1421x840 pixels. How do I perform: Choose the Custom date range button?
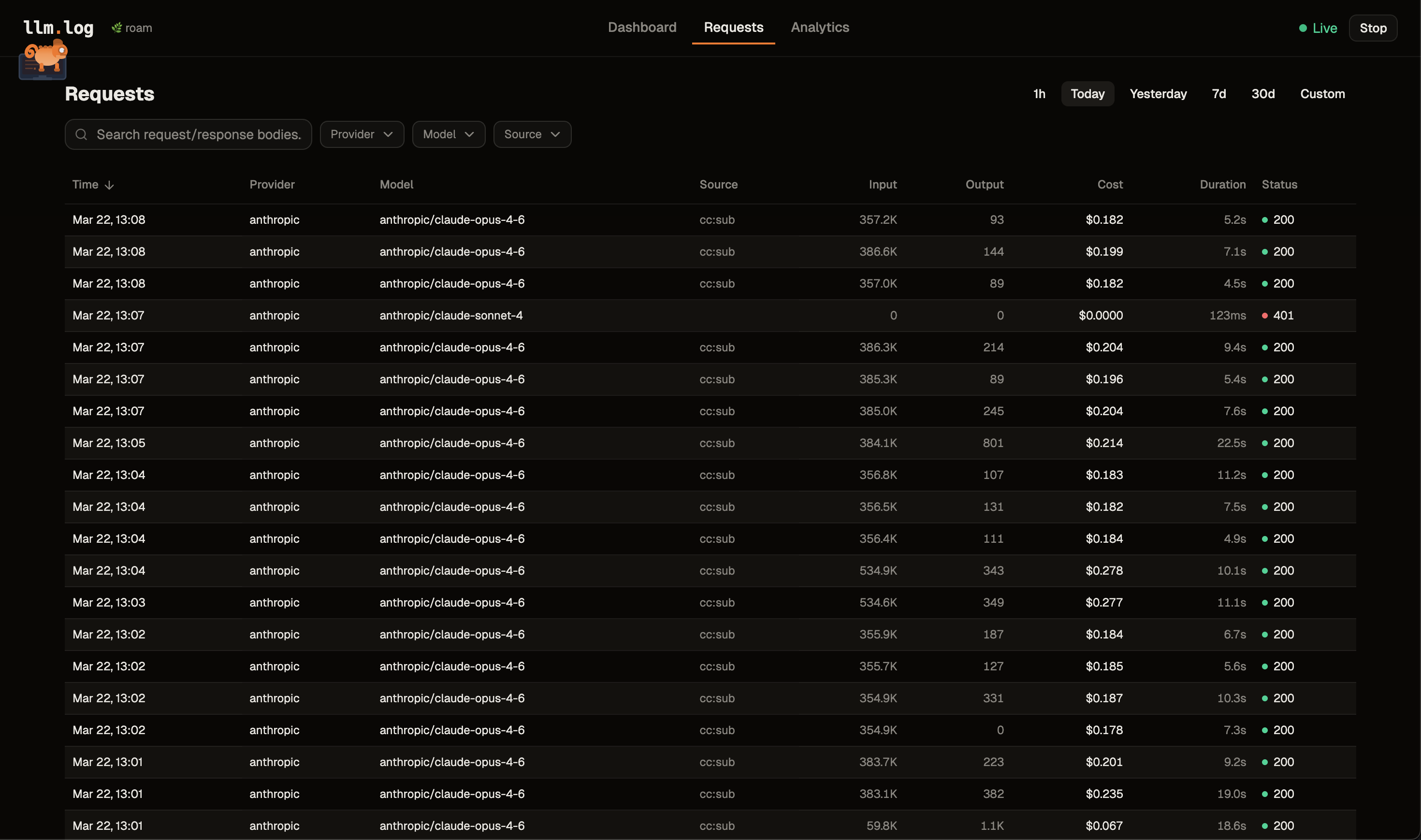(1322, 94)
